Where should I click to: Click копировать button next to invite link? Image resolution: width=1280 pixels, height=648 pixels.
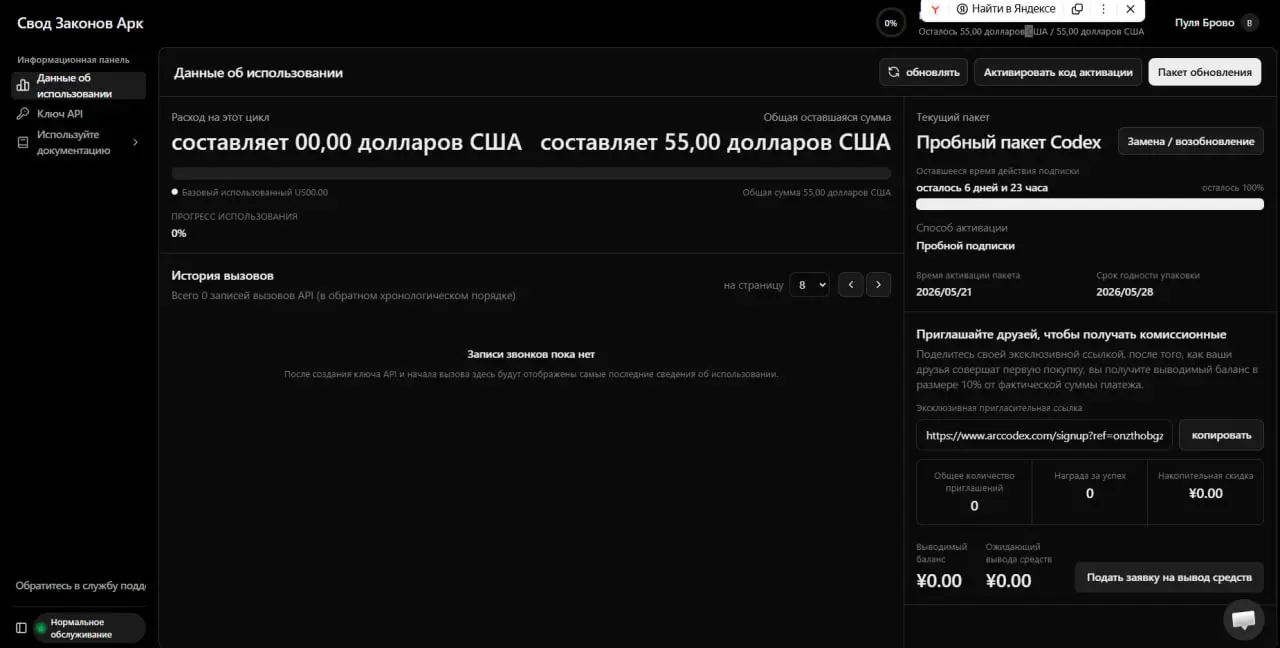pos(1222,435)
